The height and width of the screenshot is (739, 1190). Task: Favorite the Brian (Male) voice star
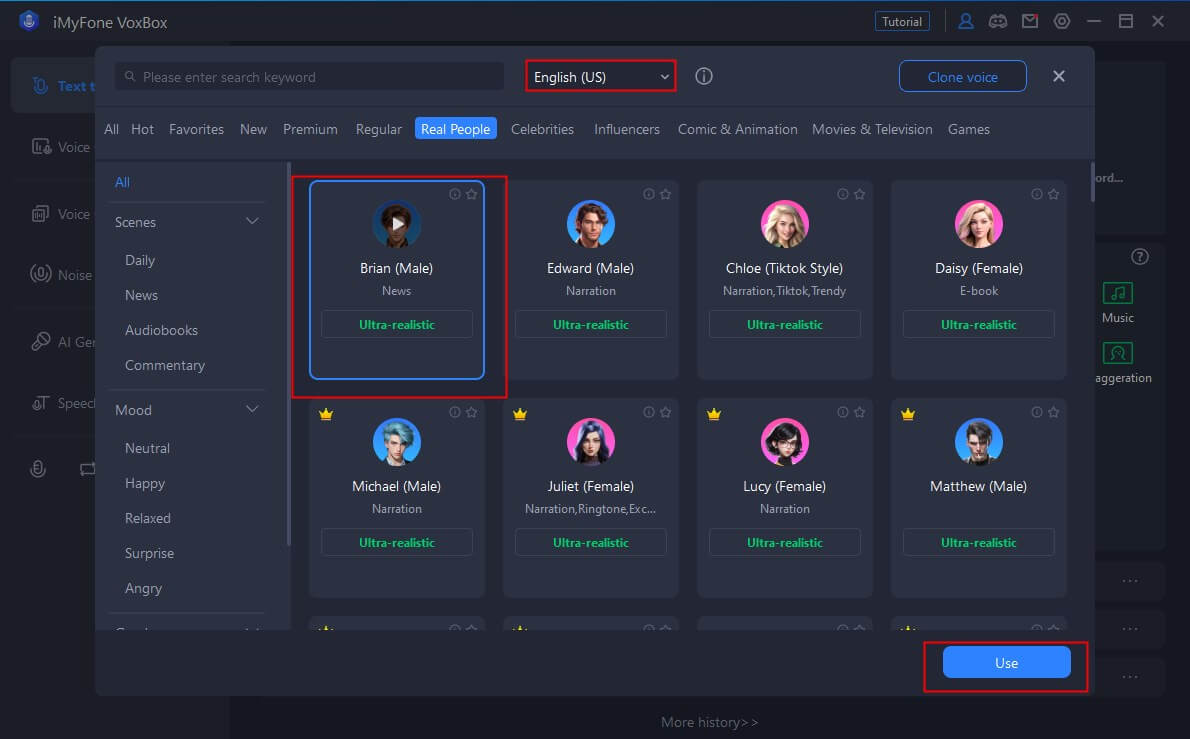pos(471,194)
